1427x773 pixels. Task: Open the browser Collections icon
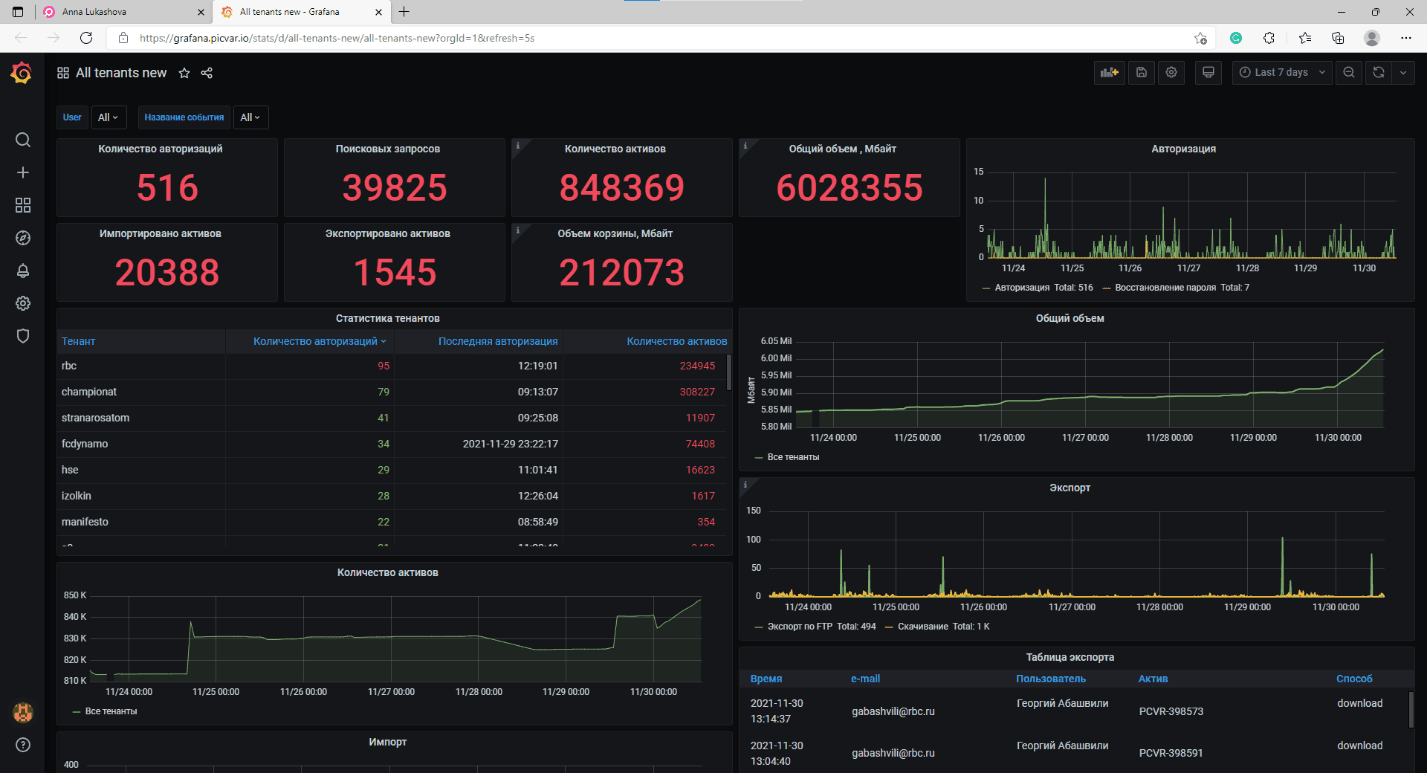click(1338, 38)
